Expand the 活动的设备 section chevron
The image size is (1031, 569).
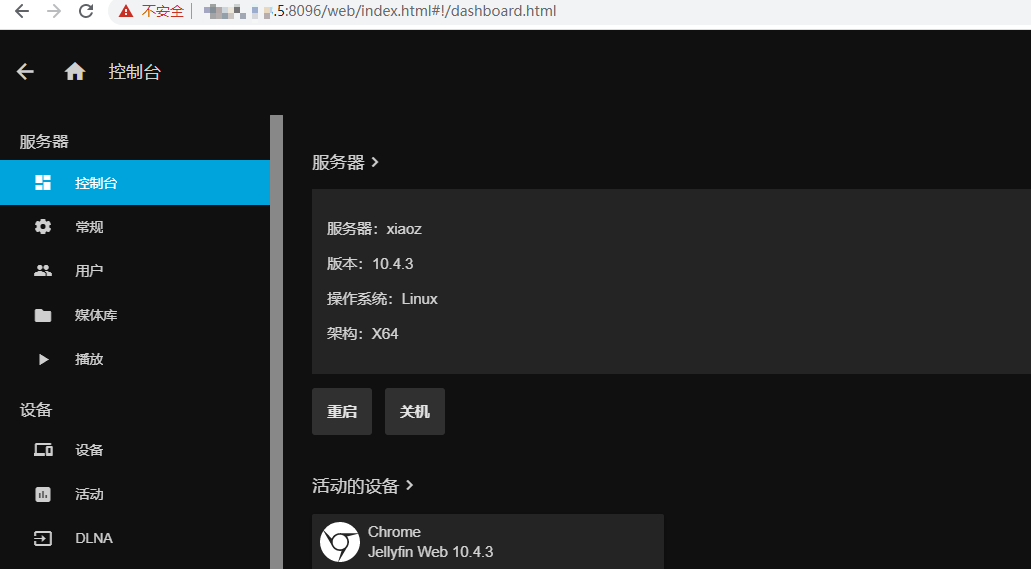coord(410,486)
